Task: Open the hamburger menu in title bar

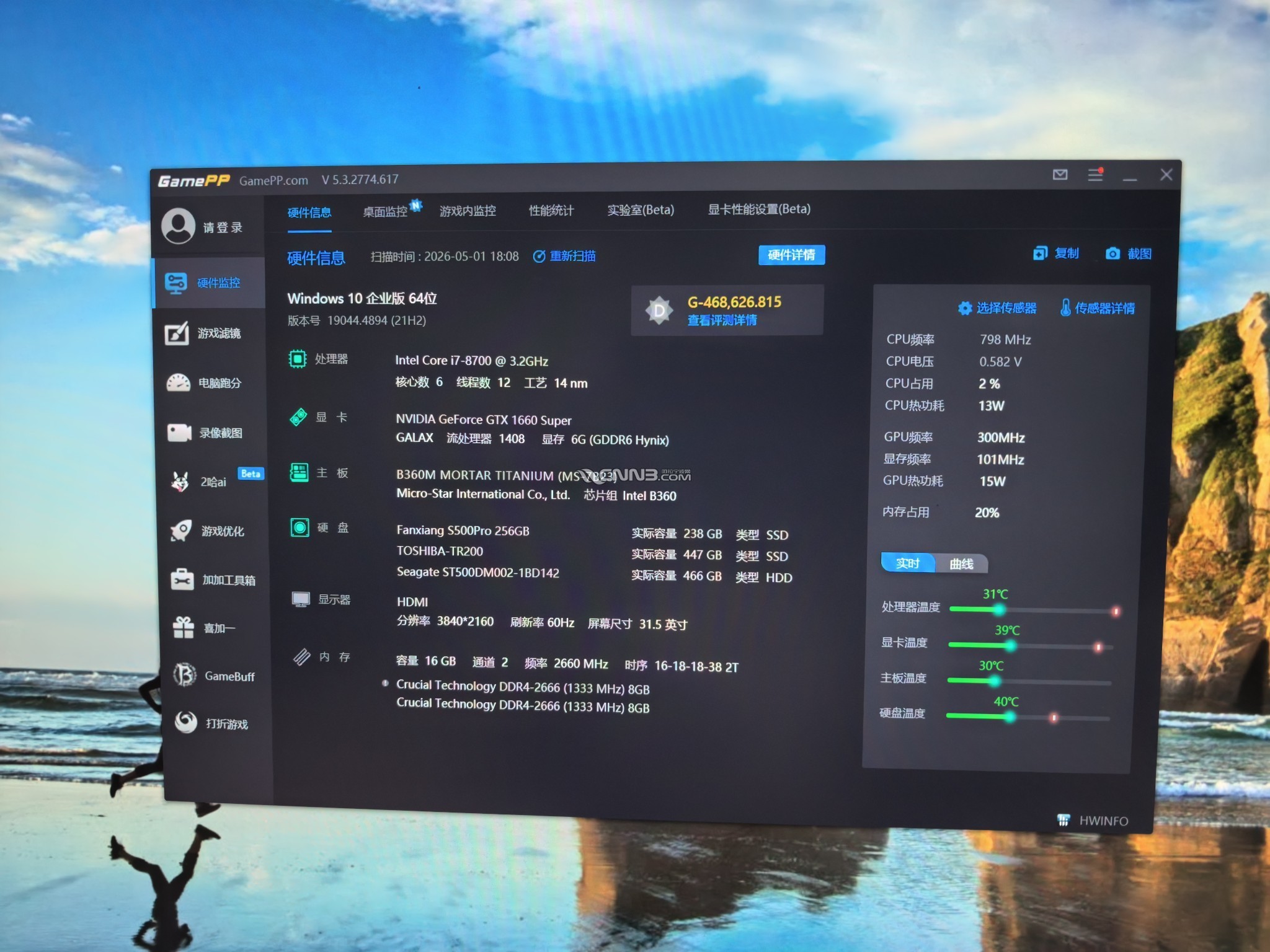Action: 1096,175
